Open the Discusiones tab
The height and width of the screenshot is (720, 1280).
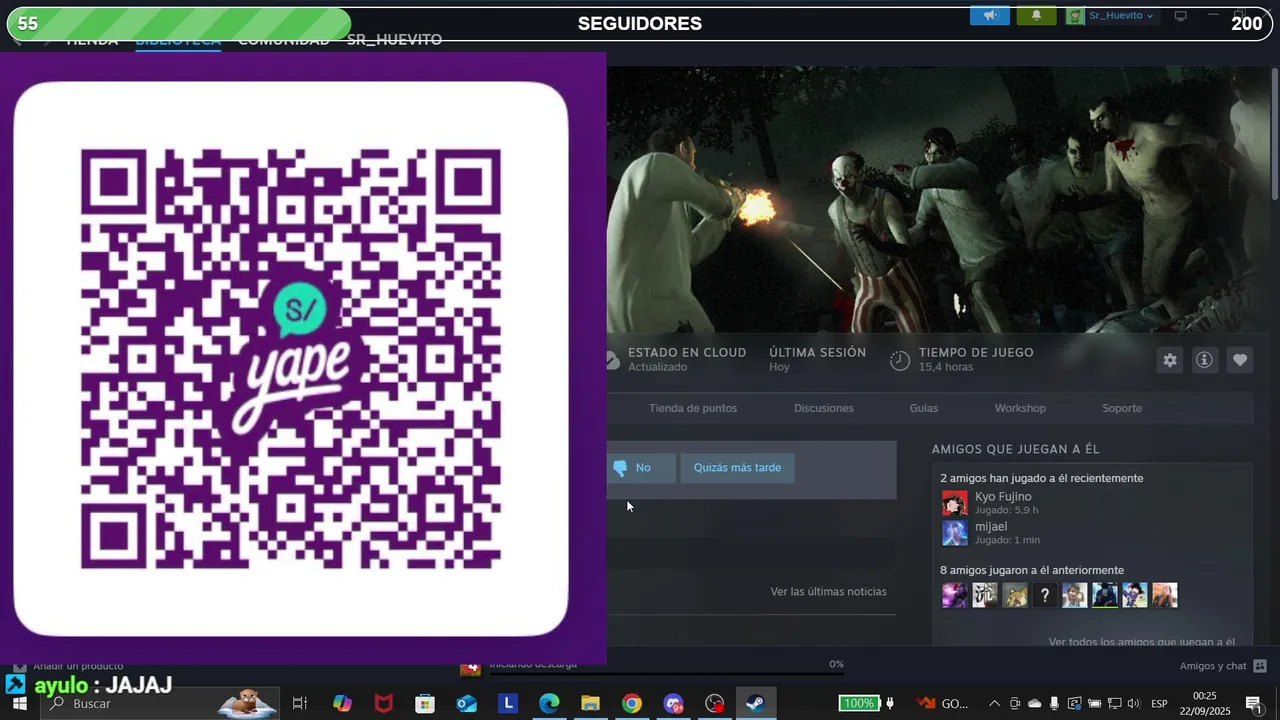(824, 408)
